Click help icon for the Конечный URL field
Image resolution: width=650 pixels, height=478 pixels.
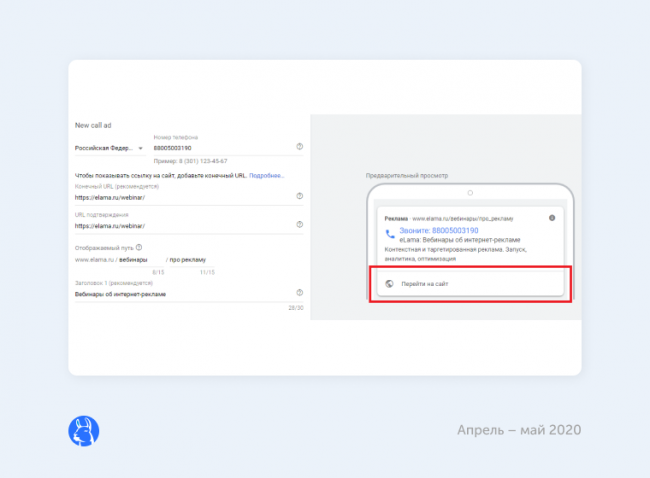tap(300, 196)
